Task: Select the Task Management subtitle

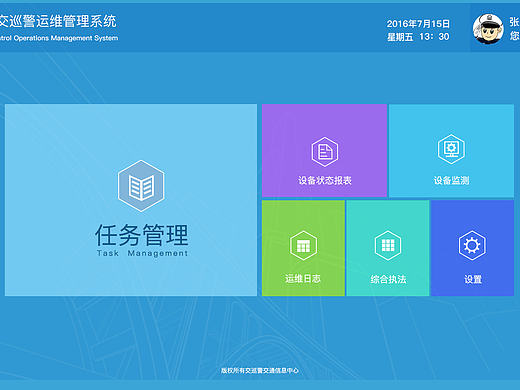Action: point(142,253)
